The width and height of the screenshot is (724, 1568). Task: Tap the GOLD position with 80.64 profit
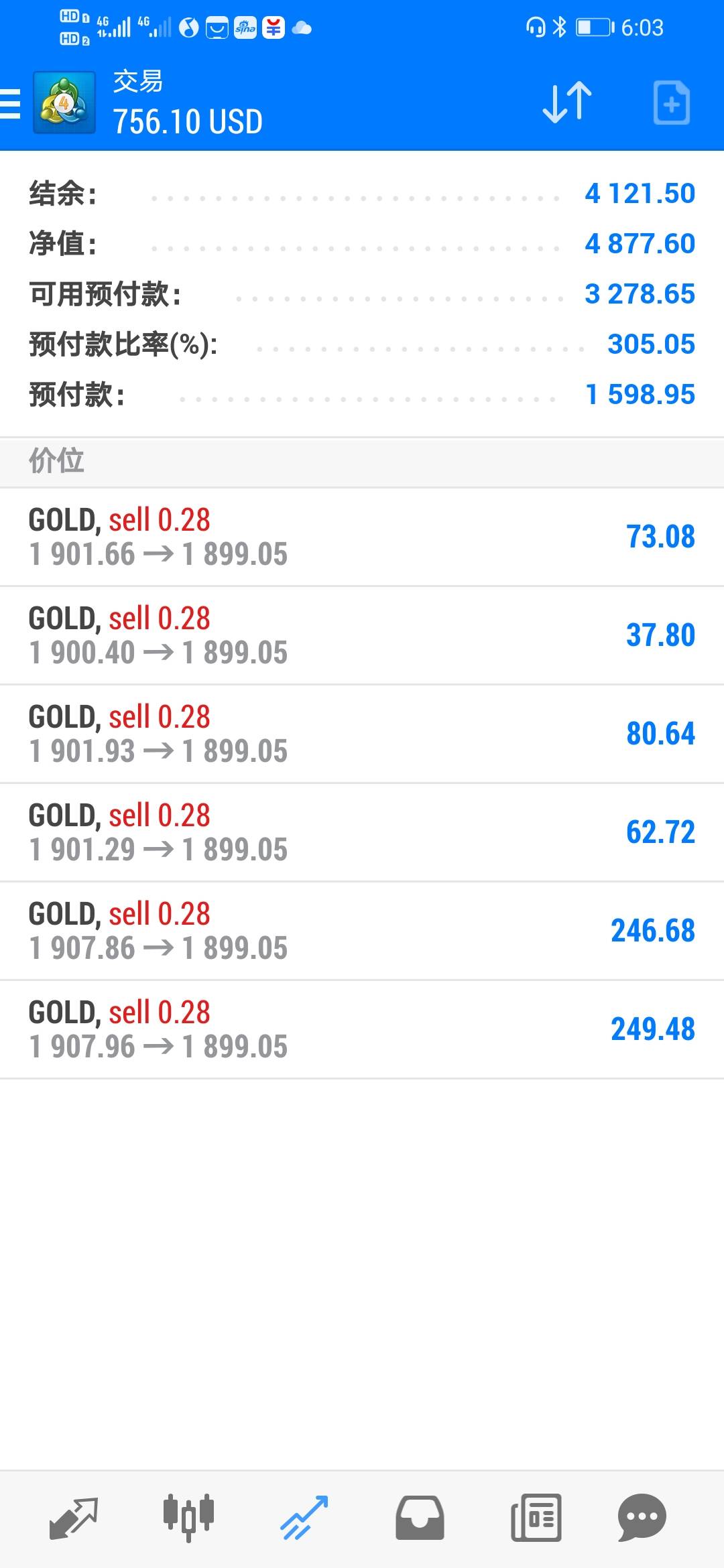click(x=362, y=734)
